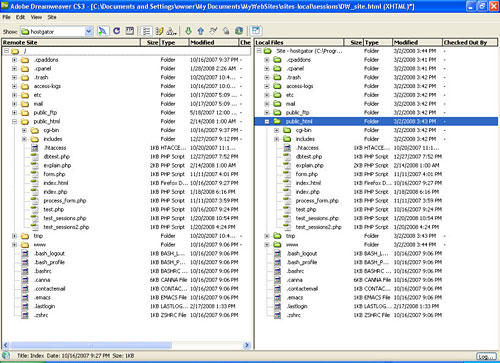Open the Site menu

[x=52, y=17]
